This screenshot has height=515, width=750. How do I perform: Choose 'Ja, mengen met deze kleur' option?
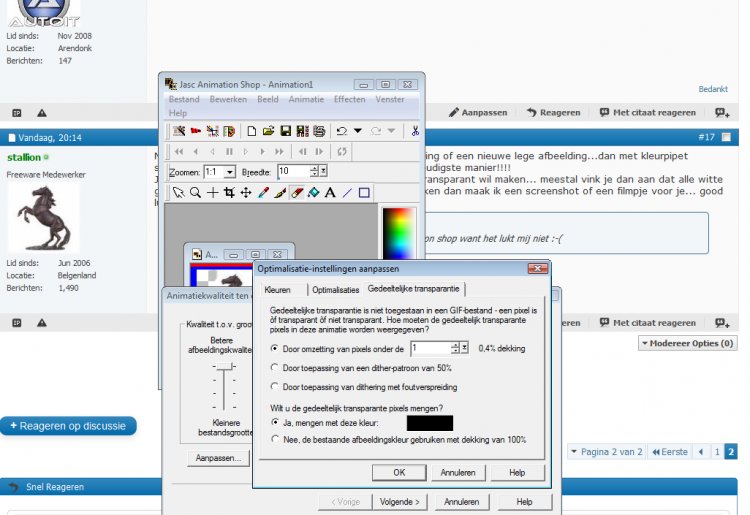pyautogui.click(x=275, y=422)
